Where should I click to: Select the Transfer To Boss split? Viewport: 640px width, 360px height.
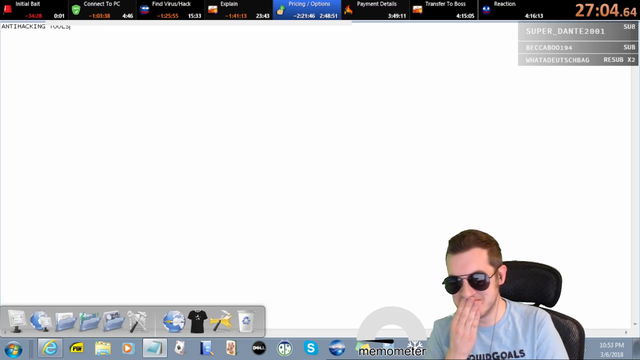444,10
